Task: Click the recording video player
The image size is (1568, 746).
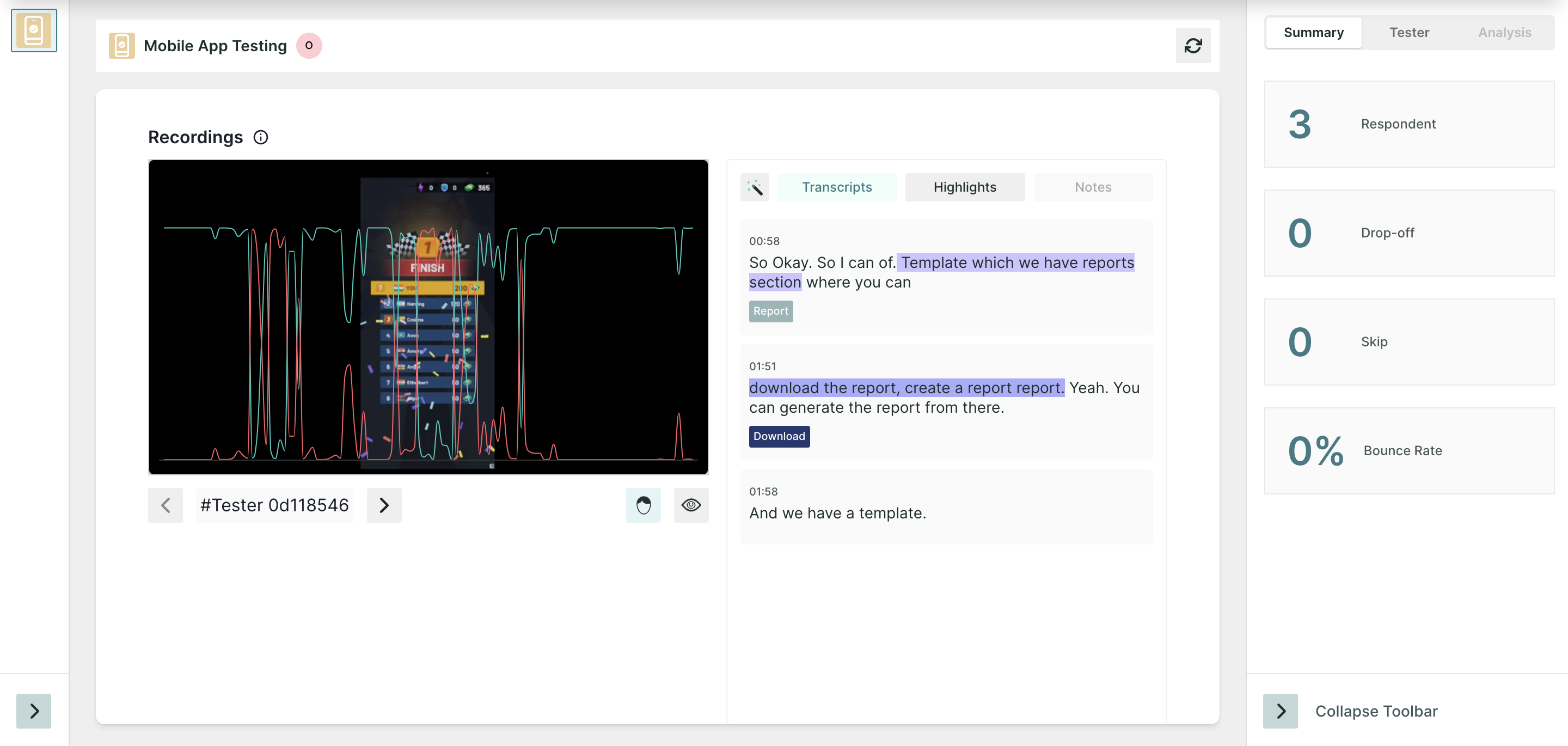Action: click(428, 317)
